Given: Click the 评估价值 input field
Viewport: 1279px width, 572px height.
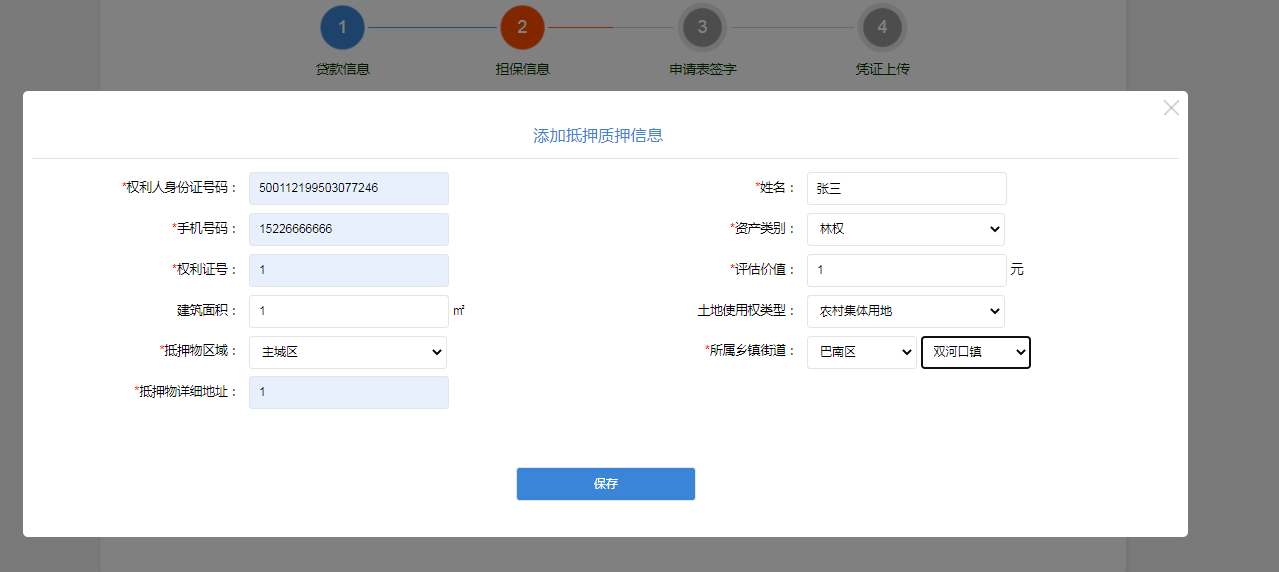Looking at the screenshot, I should (907, 270).
